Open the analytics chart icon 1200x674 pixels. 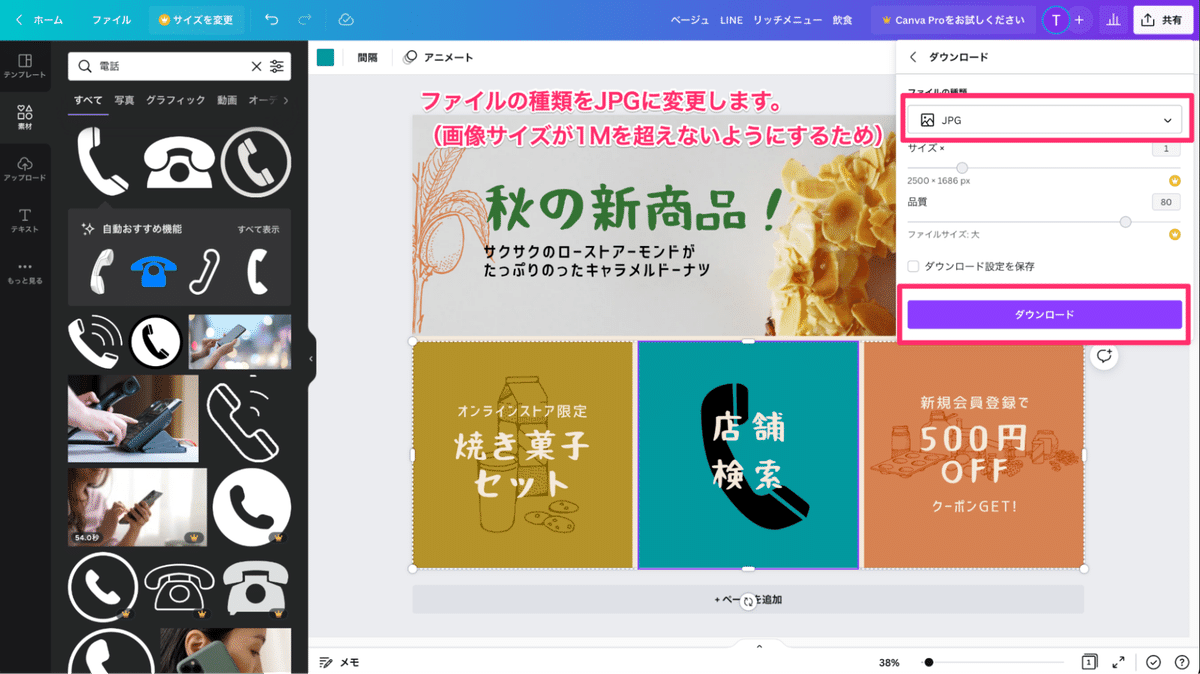(x=1113, y=20)
